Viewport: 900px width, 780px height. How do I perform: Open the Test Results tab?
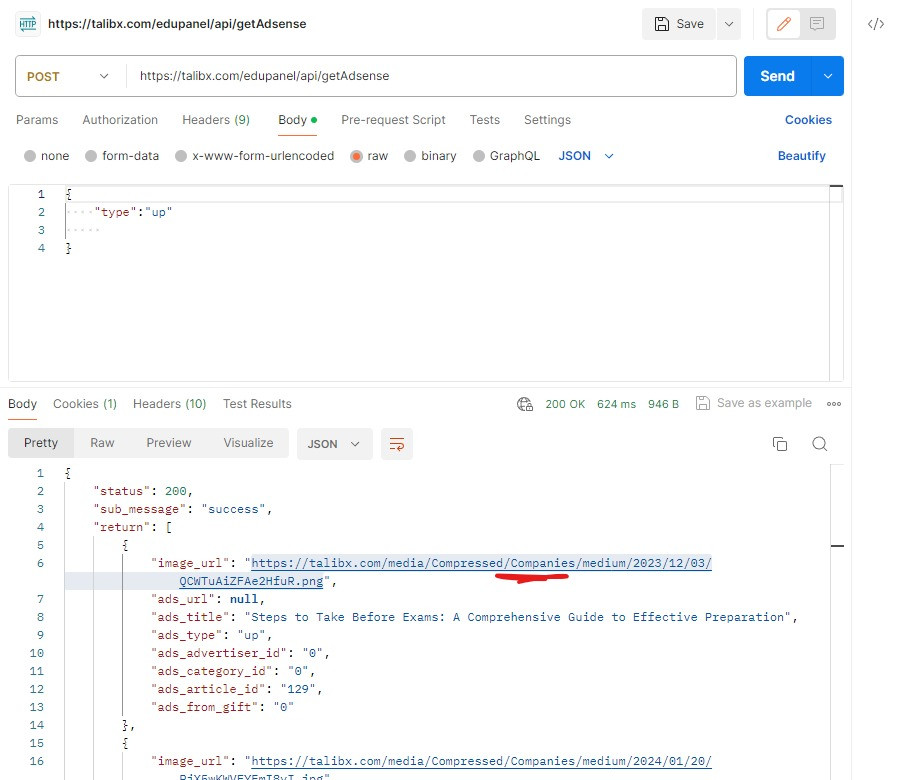257,404
